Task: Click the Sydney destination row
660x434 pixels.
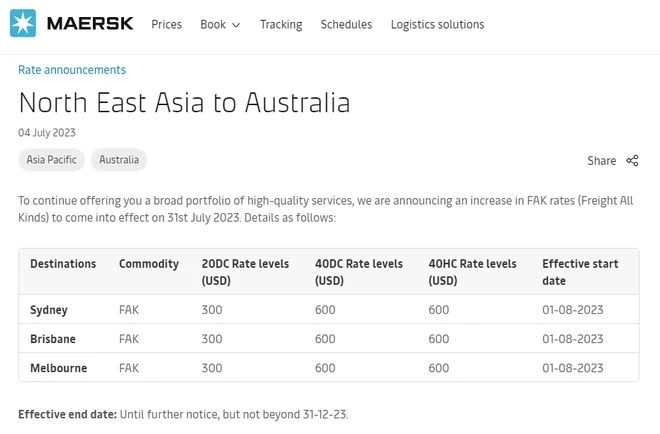Action: [x=49, y=310]
